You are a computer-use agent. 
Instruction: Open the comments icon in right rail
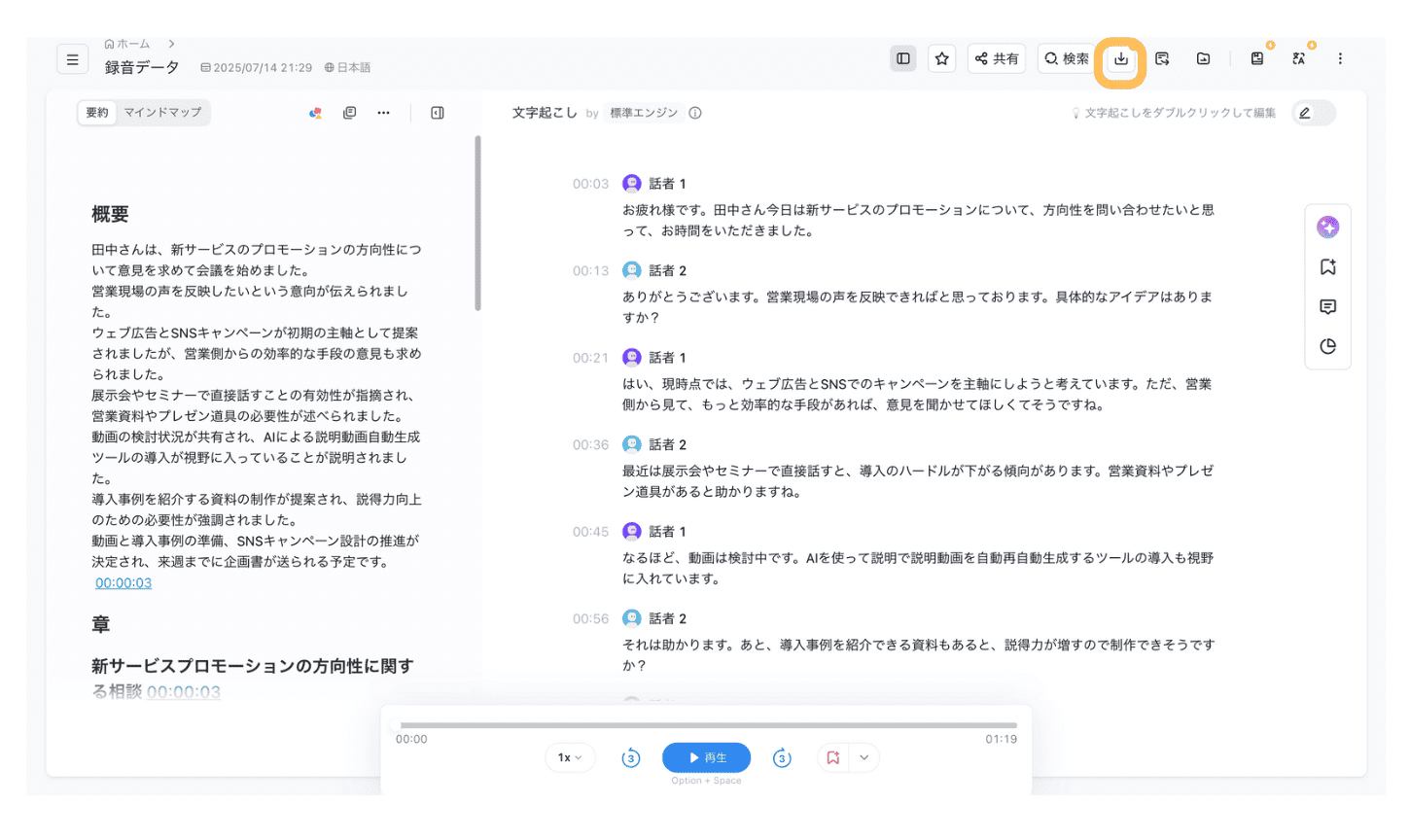pos(1328,307)
